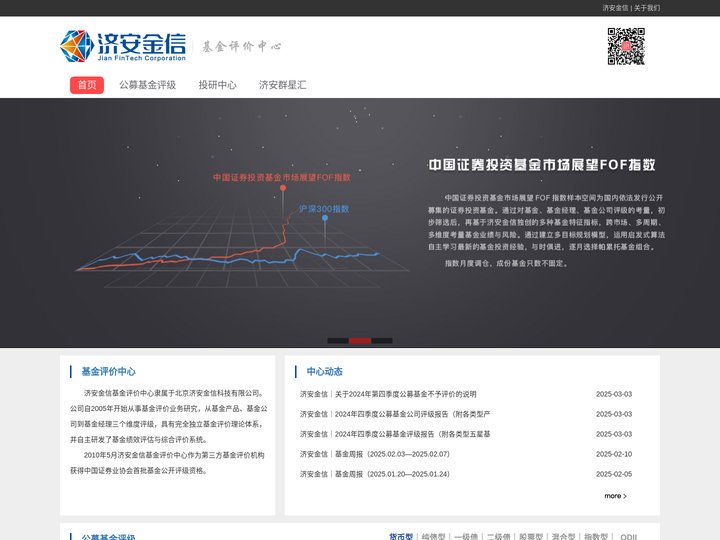Viewport: 720px width, 540px height.
Task: Select the 货币型 fund type tab
Action: point(401,536)
